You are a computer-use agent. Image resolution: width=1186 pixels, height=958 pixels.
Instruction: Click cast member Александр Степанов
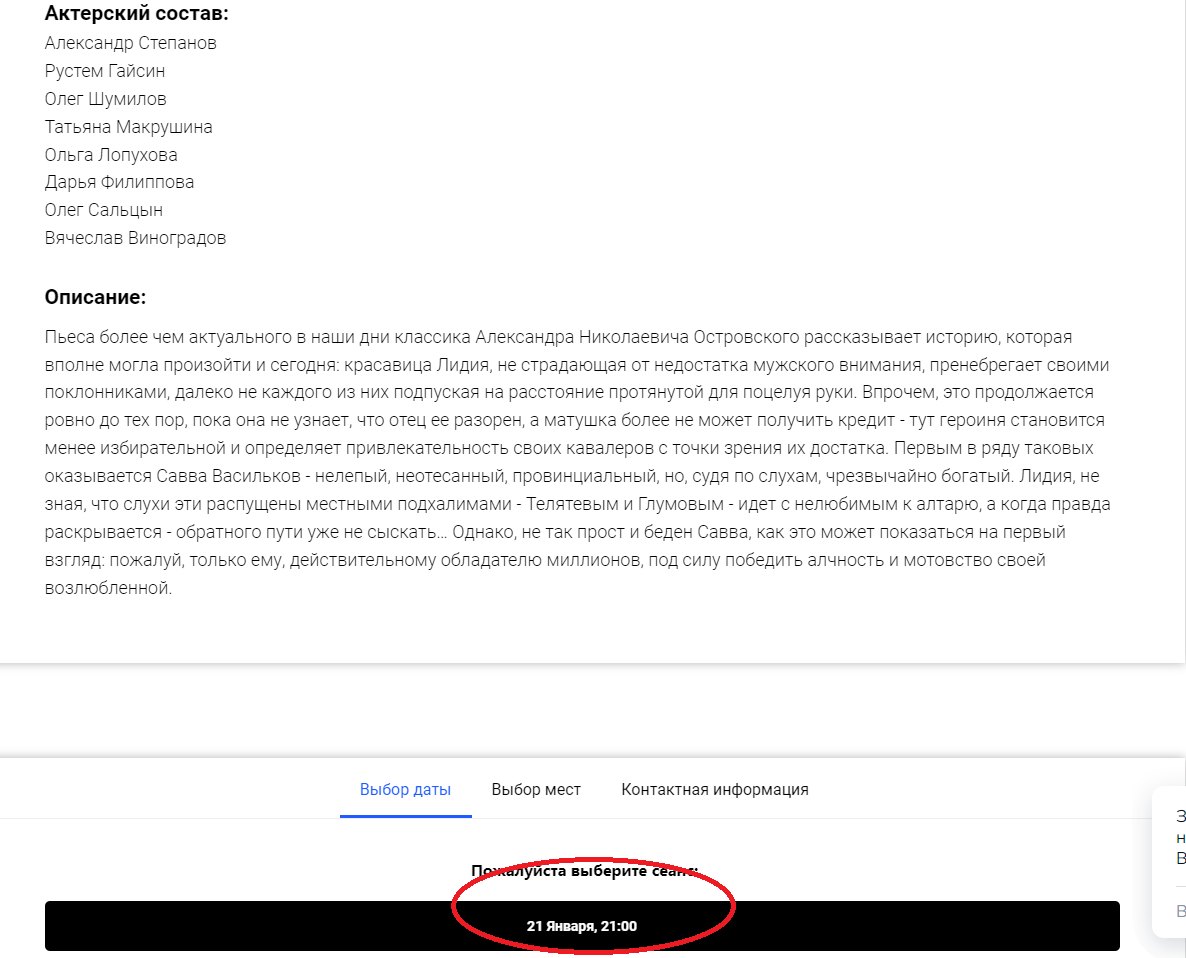tap(130, 43)
